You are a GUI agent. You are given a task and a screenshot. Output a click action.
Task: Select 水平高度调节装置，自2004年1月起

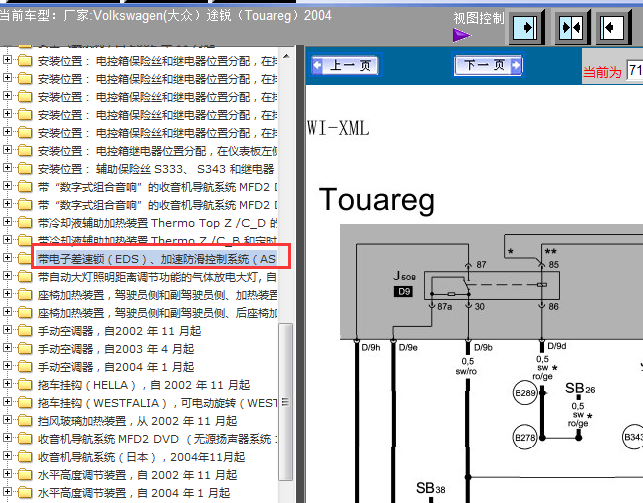[134, 494]
